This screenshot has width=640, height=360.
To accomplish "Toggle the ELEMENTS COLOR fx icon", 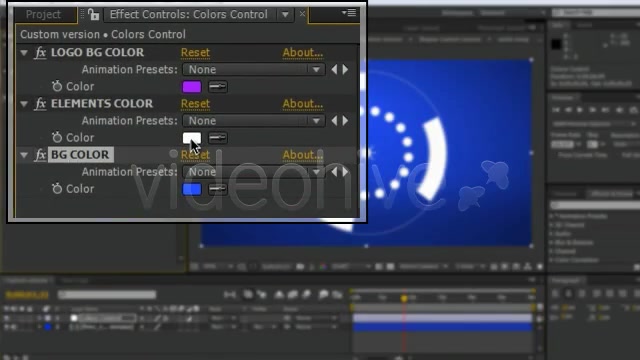I will [x=40, y=104].
